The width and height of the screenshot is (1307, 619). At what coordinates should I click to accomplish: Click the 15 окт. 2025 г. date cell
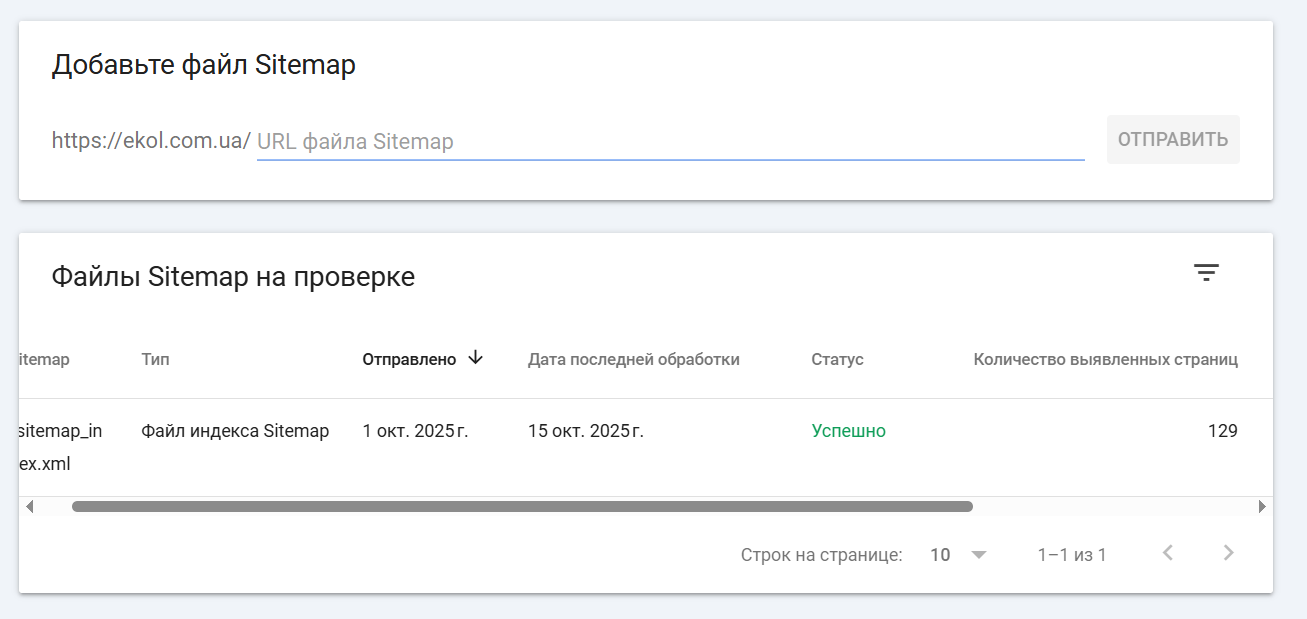[586, 431]
